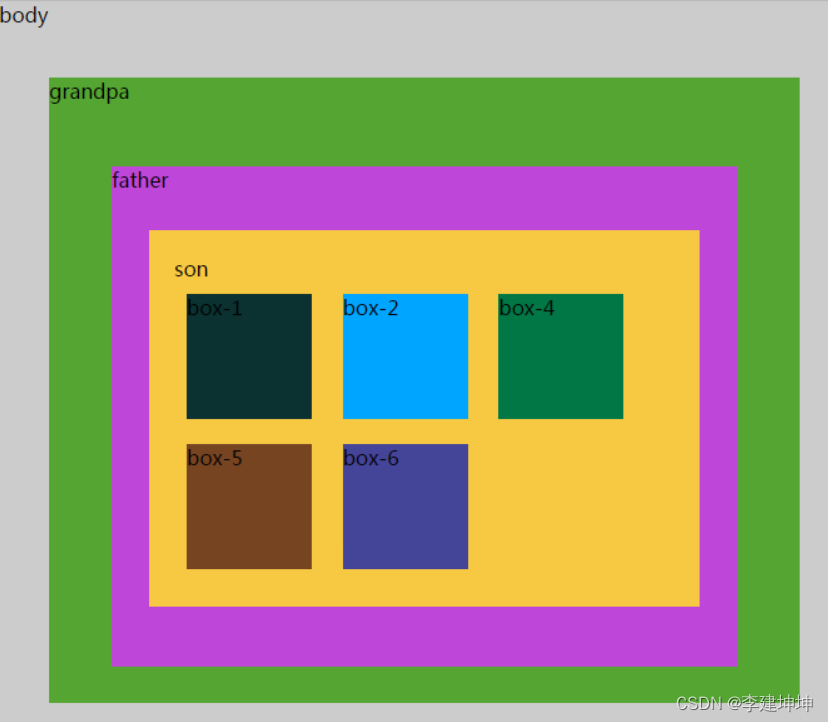Select the 'box-2' label text
Screen dimensions: 828x722
[x=371, y=308]
